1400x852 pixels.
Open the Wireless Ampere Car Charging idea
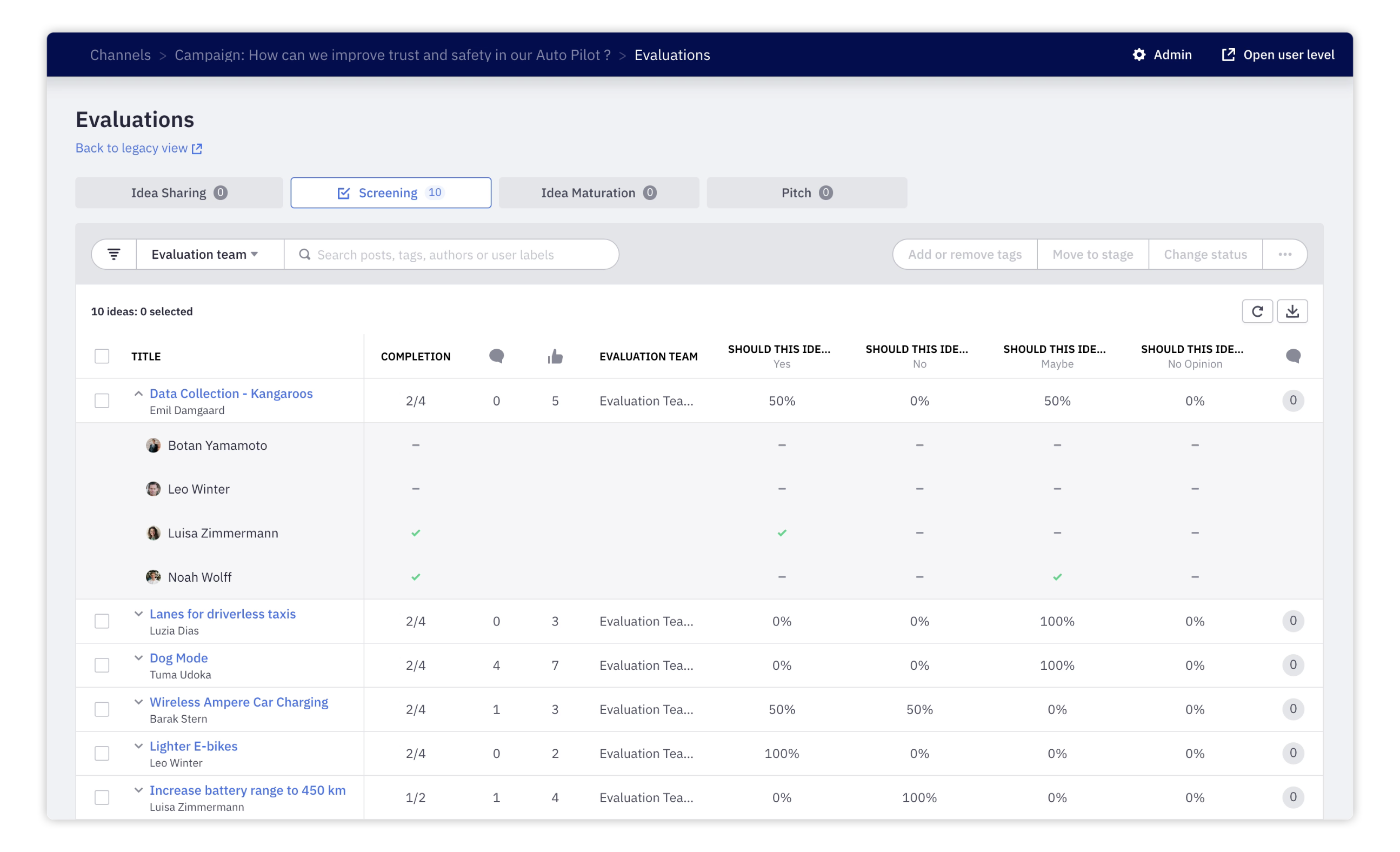[238, 702]
